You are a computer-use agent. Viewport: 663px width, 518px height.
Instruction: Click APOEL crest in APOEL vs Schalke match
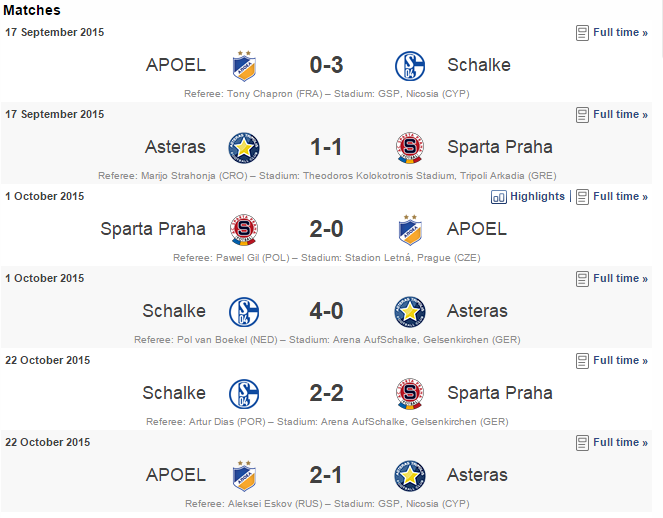click(x=244, y=66)
